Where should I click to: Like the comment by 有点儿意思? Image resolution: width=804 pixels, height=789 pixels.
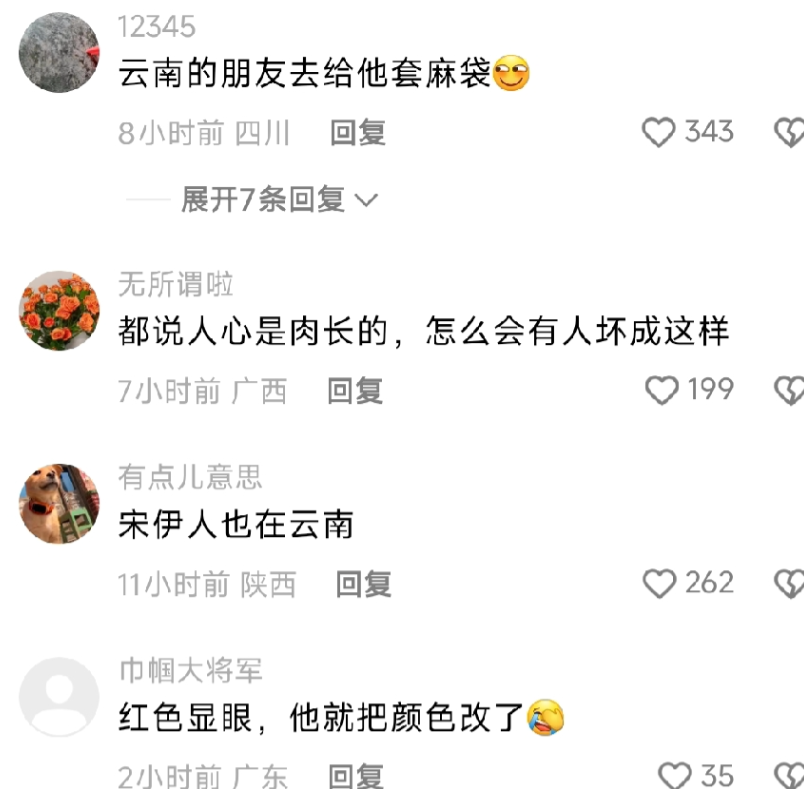pos(659,583)
